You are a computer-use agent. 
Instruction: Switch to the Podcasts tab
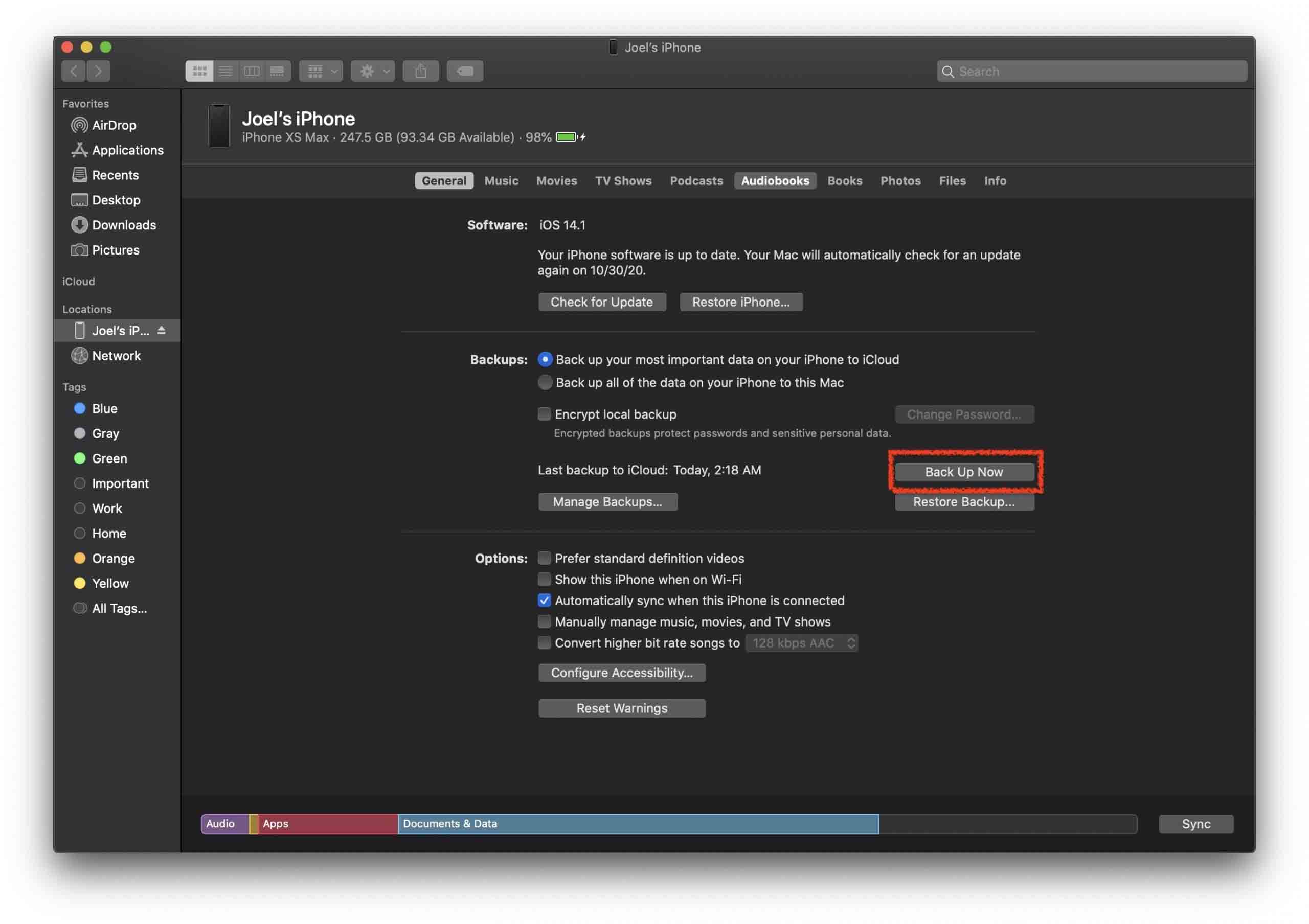(696, 181)
